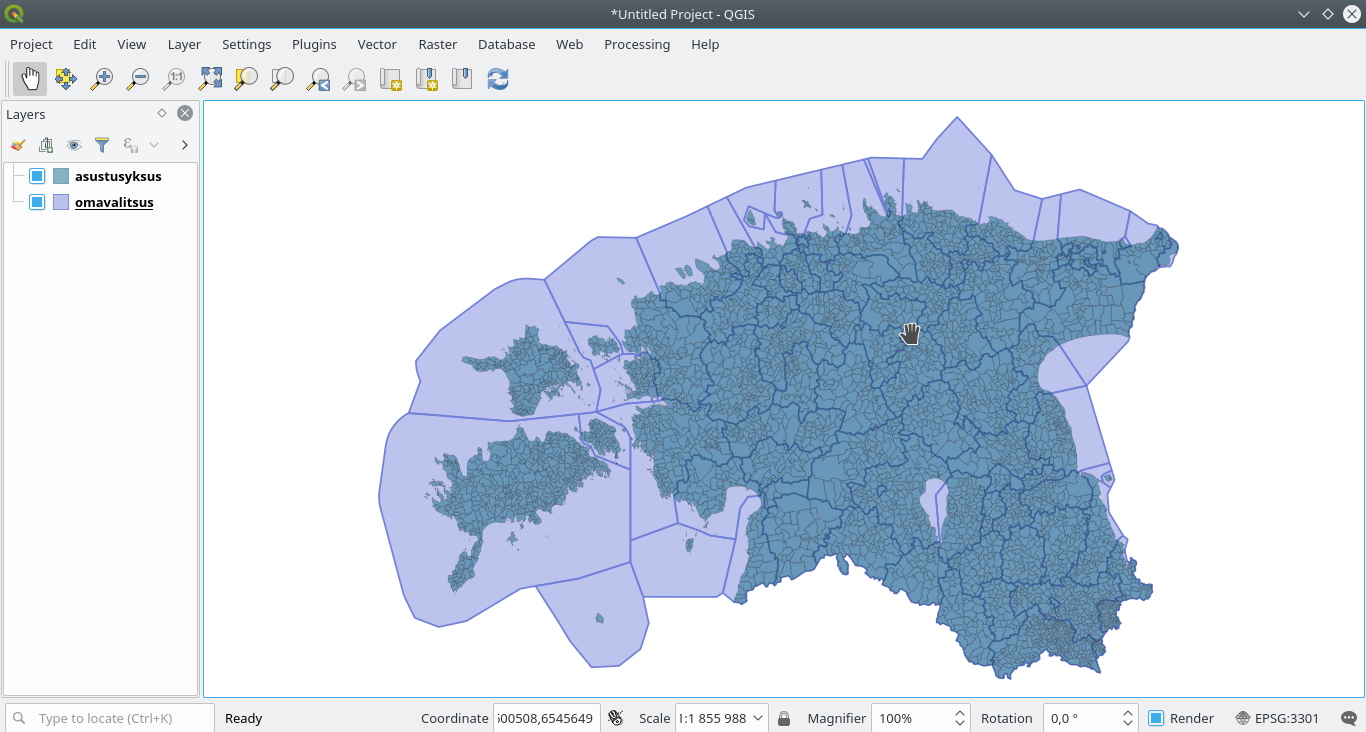Go to Zoom Next view
The image size is (1366, 732).
[354, 78]
